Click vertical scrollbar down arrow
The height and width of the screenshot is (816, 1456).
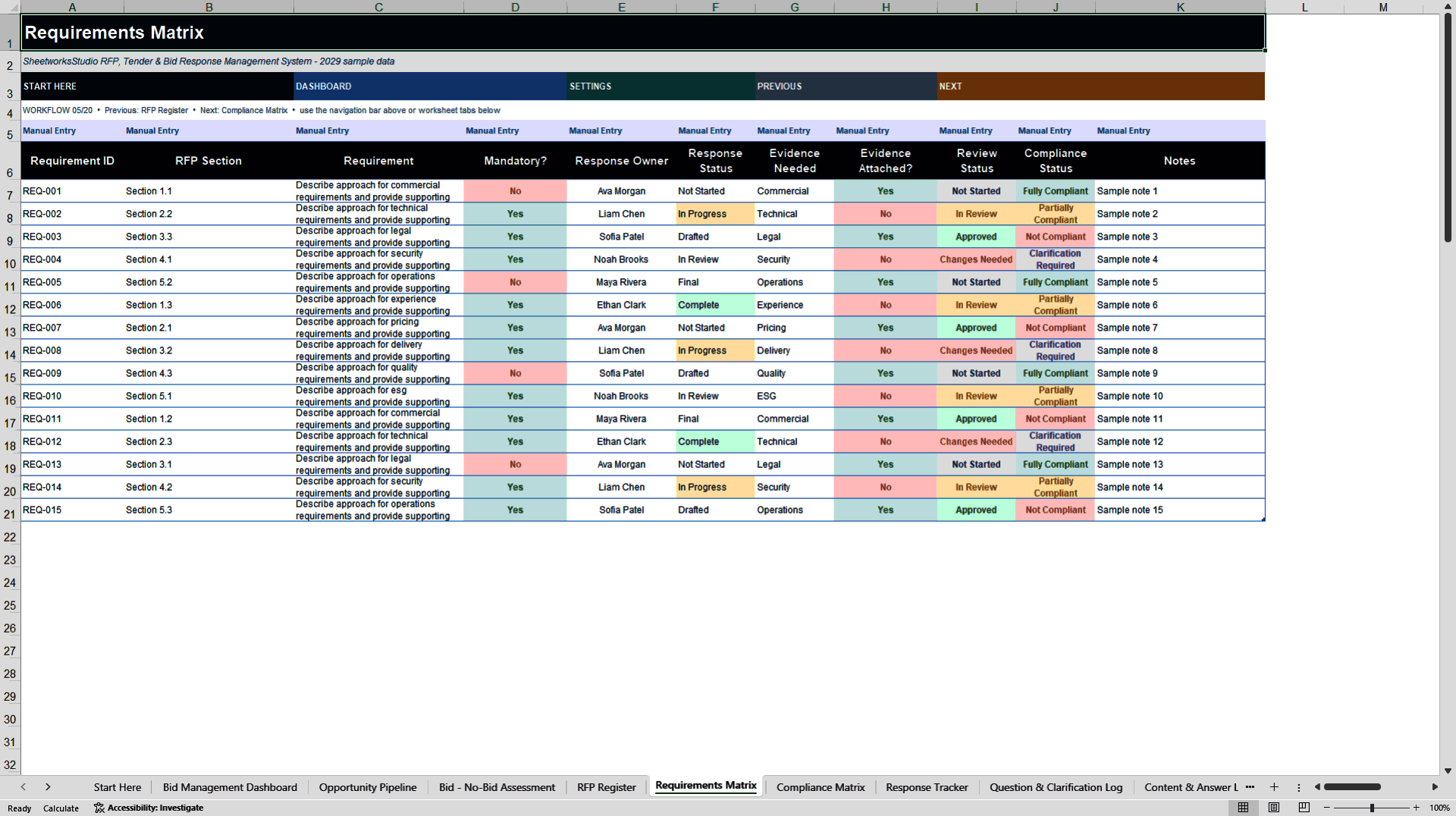pyautogui.click(x=1448, y=770)
